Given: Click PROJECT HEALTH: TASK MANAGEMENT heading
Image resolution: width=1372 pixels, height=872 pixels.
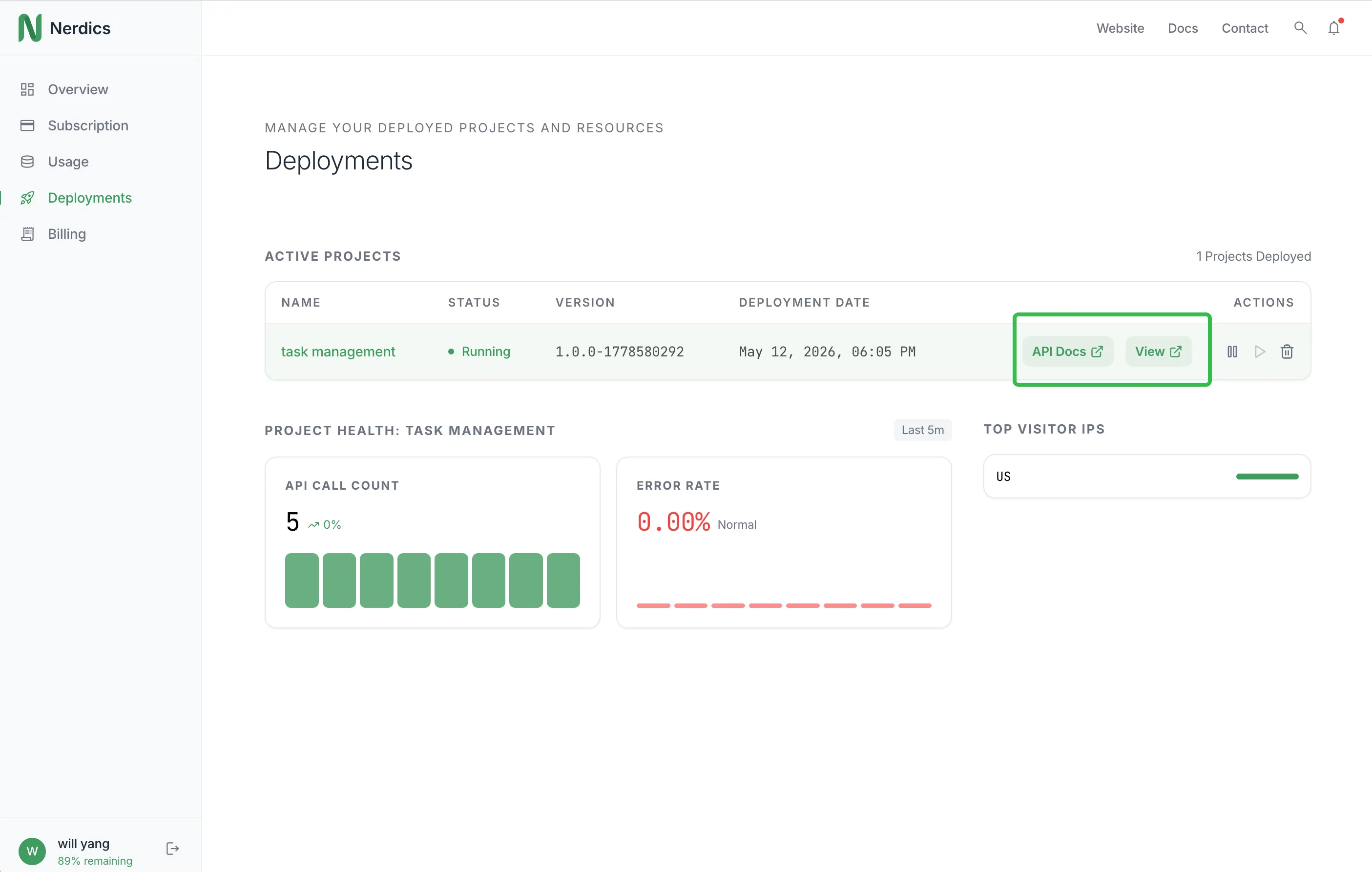Looking at the screenshot, I should pyautogui.click(x=410, y=431).
